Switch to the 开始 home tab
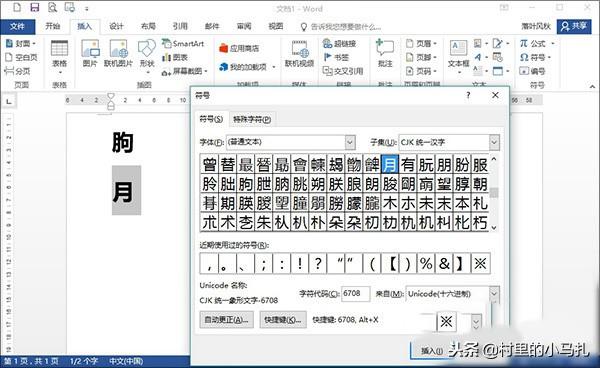Screen dimensions: 600x368 tap(53, 26)
